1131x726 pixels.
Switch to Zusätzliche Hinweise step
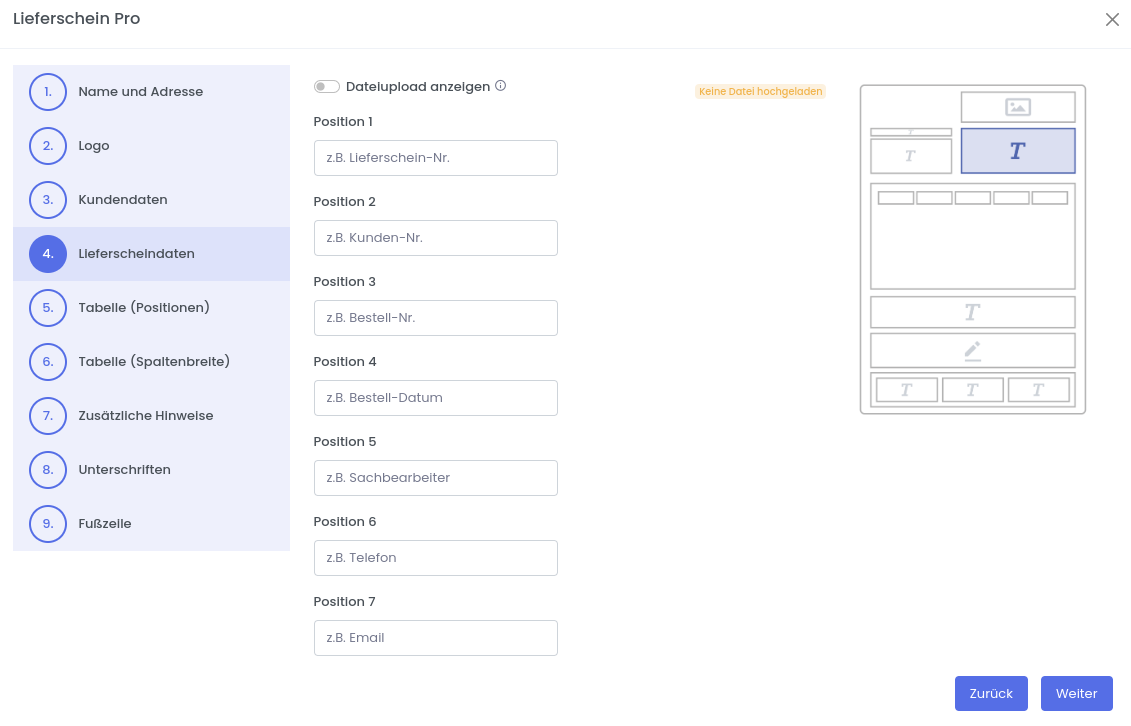click(x=146, y=416)
